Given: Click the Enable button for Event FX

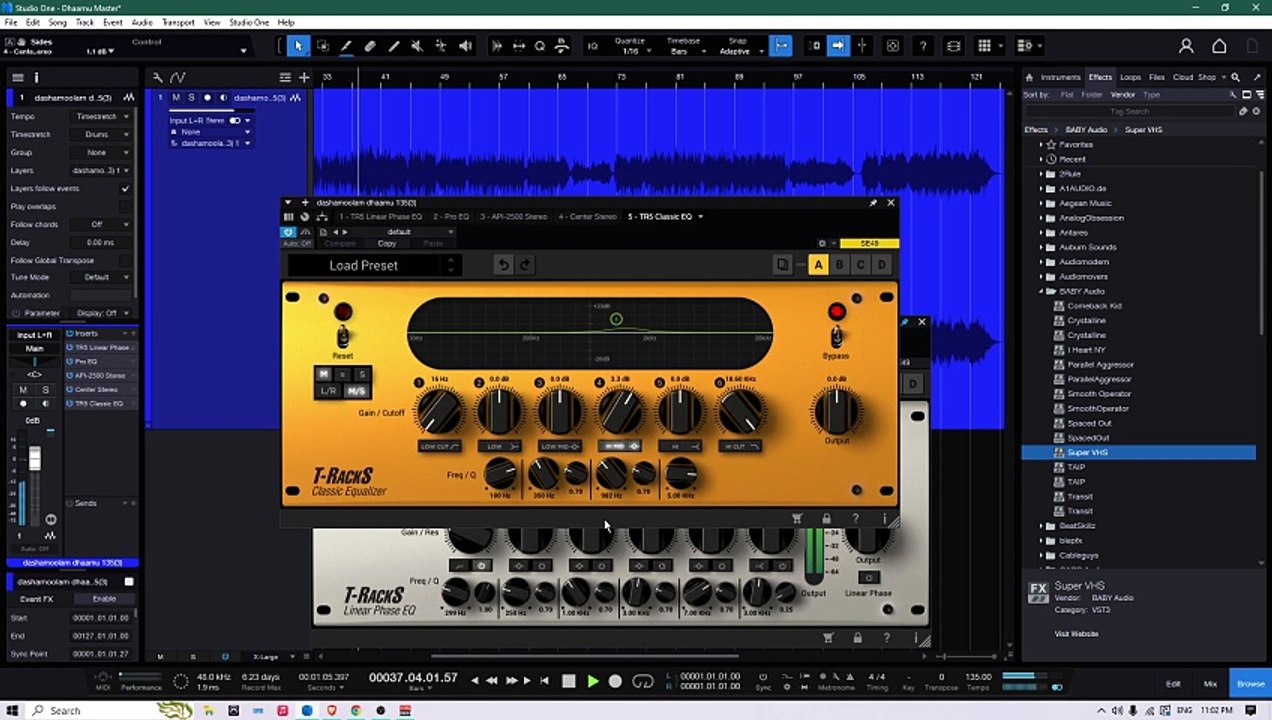Looking at the screenshot, I should [104, 599].
